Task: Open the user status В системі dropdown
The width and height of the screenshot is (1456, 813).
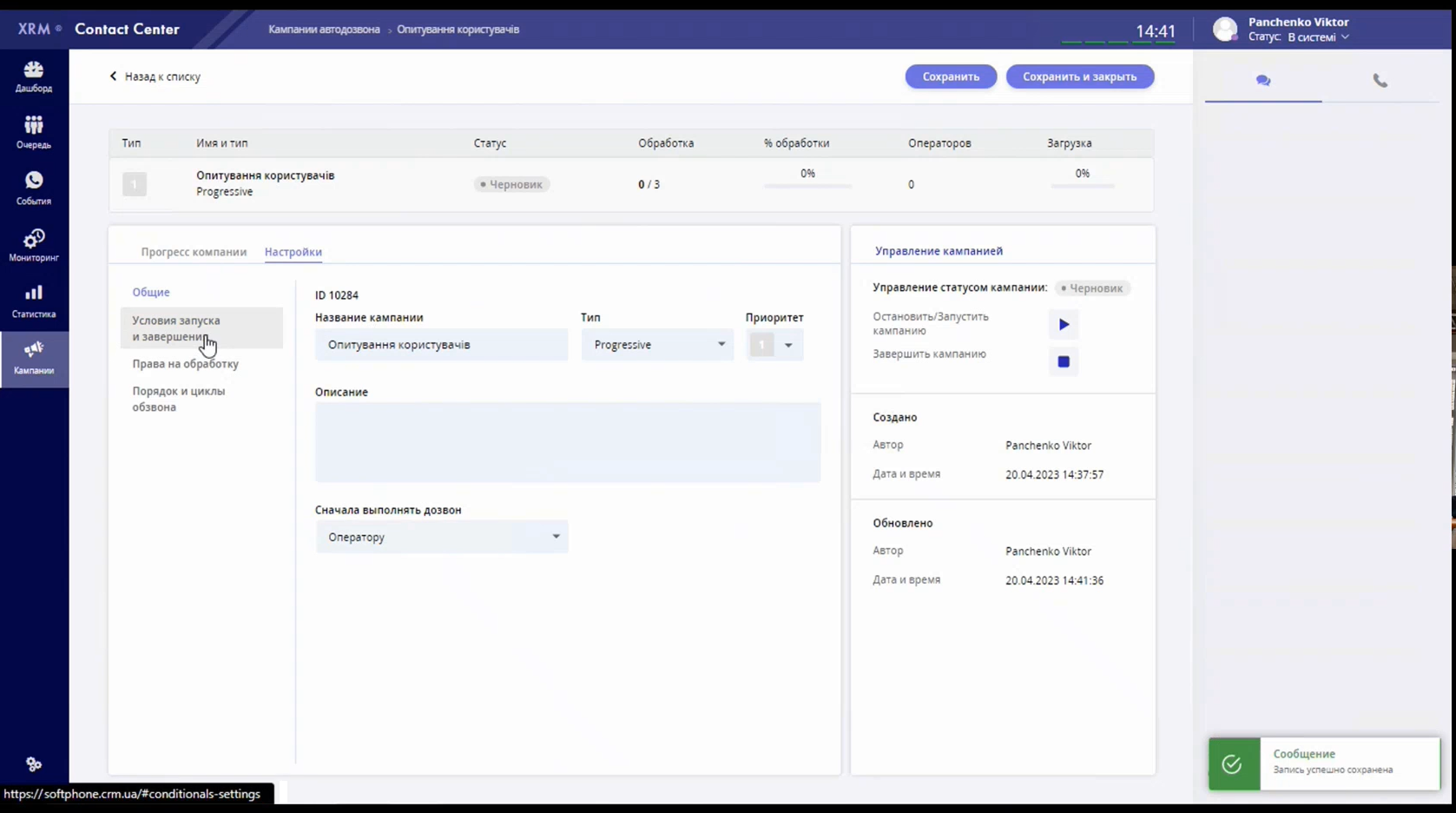Action: [x=1318, y=37]
